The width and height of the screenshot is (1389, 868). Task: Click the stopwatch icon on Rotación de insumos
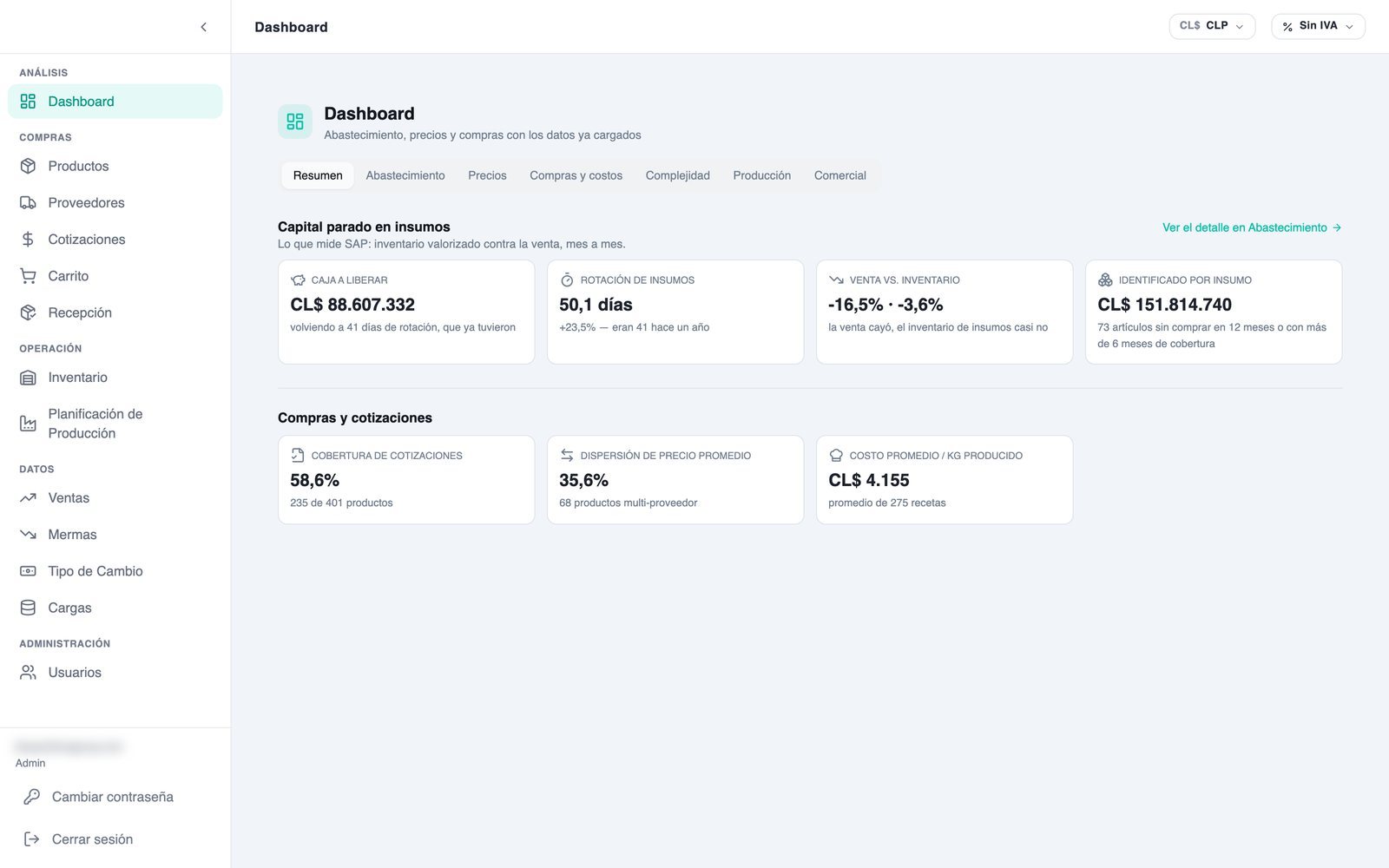(567, 280)
